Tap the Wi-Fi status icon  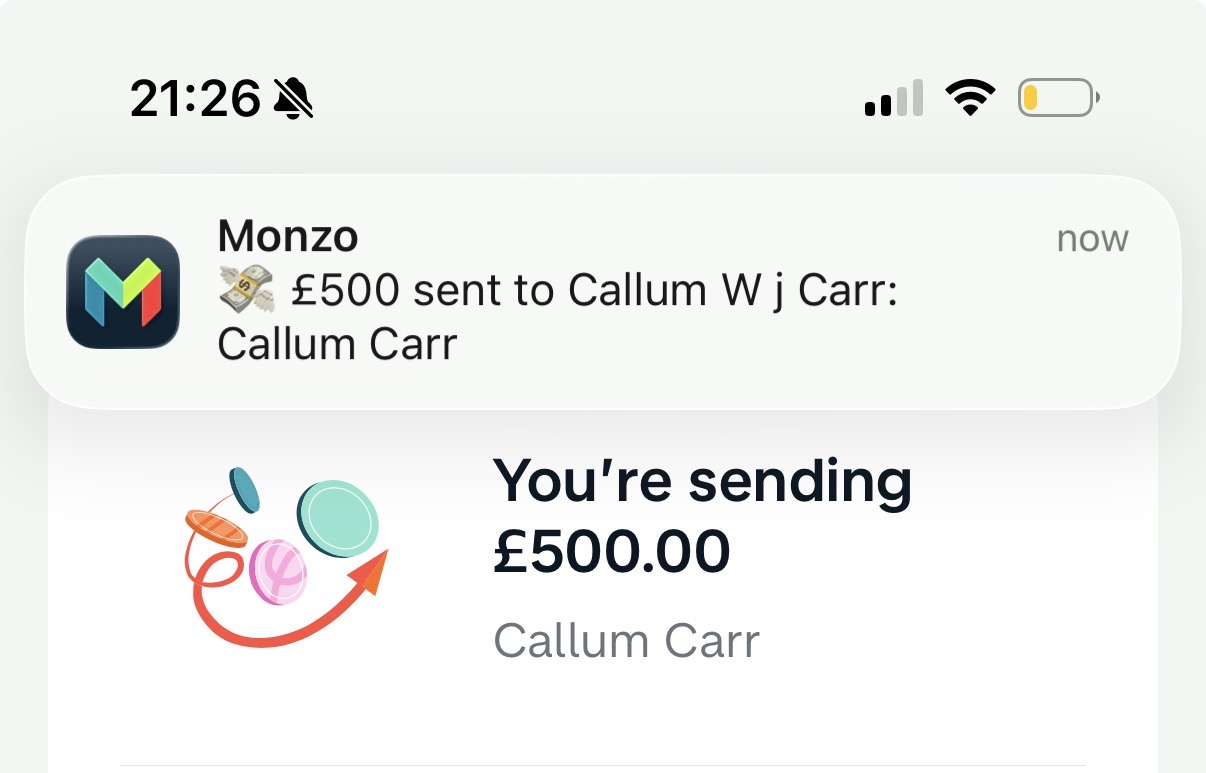(x=969, y=98)
